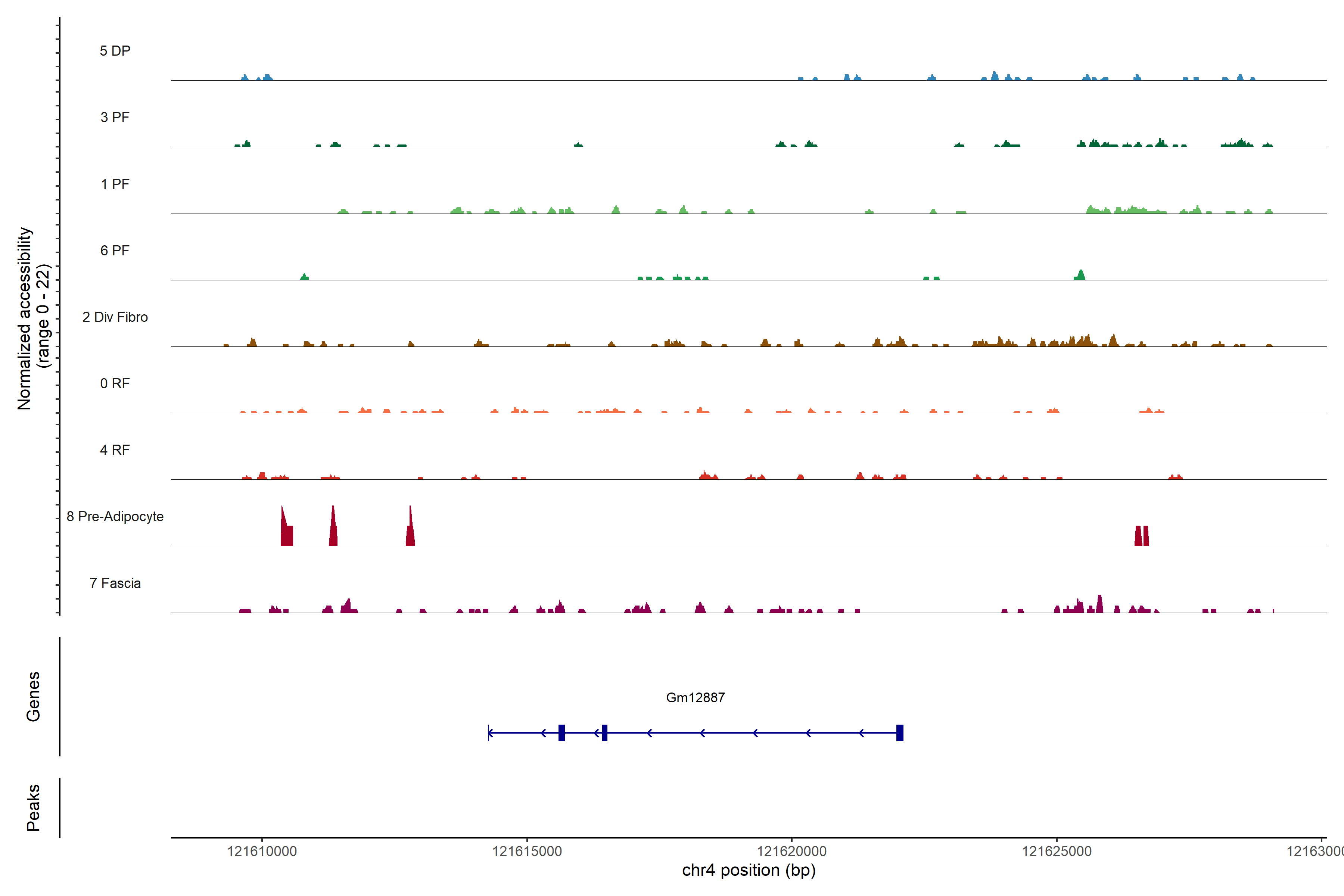
Task: Click the 7 Fascia track label
Action: coord(115,583)
